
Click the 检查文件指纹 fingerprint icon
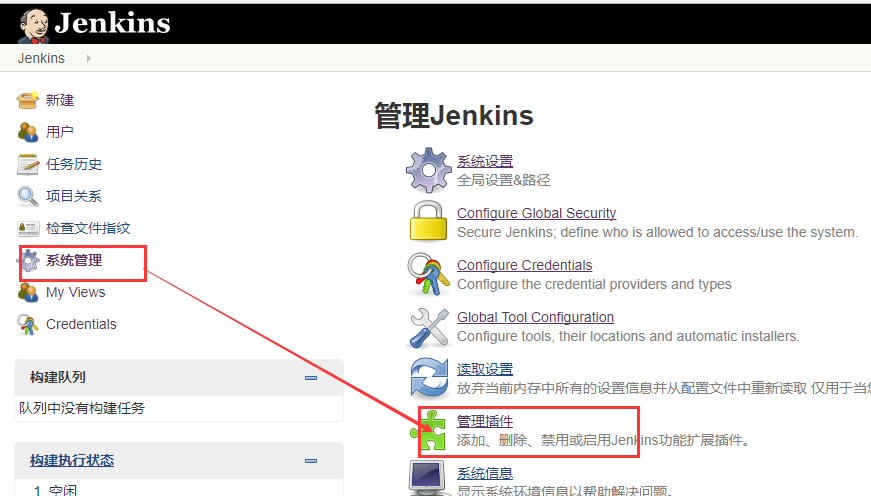(28, 228)
